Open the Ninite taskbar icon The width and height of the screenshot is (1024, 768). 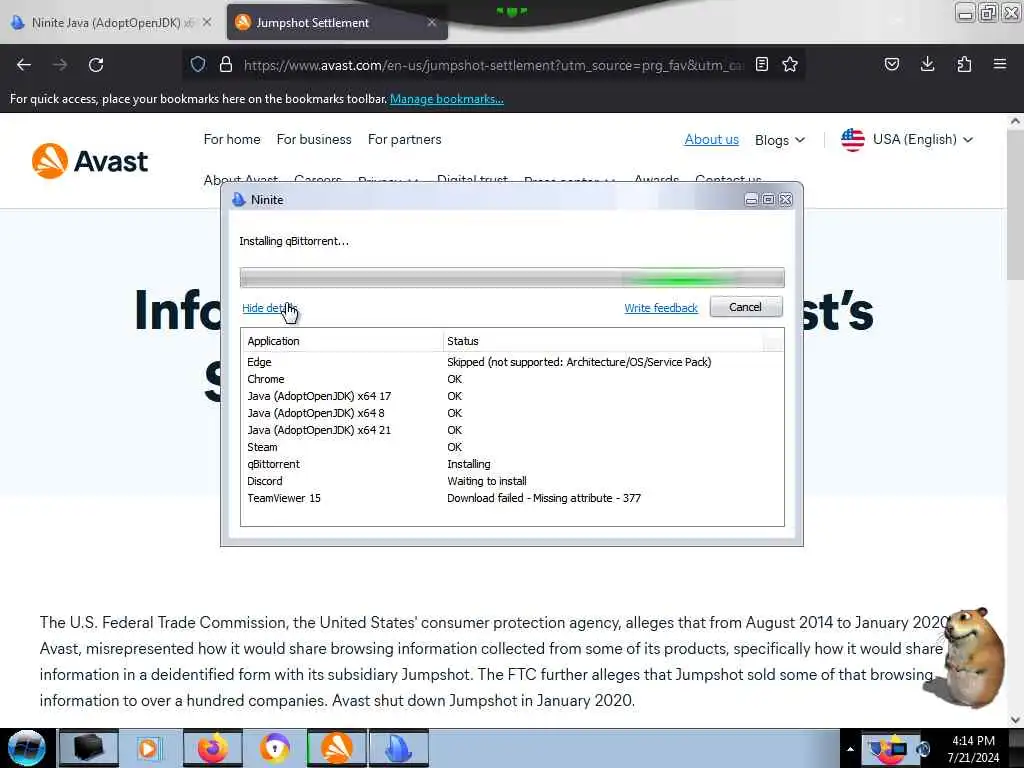point(399,748)
